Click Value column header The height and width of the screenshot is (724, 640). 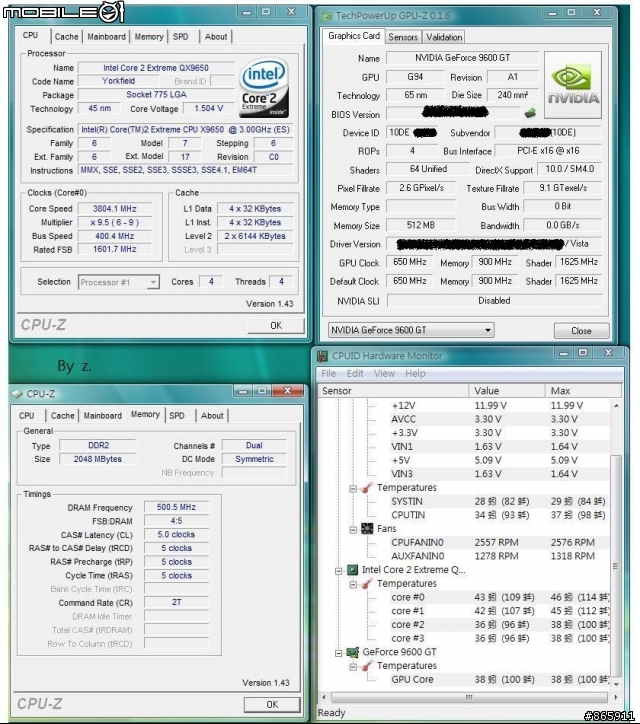click(507, 391)
